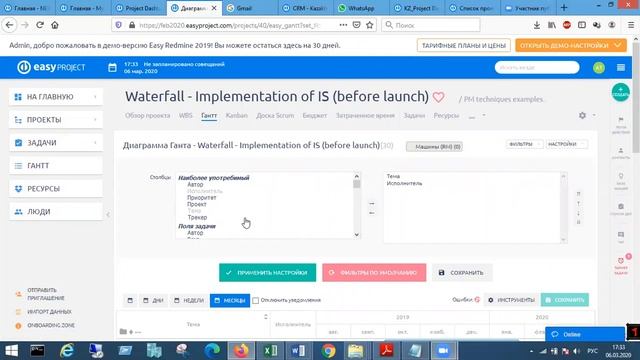Bookmark this page with the star icon
640x360 pixels.
[x=370, y=25]
